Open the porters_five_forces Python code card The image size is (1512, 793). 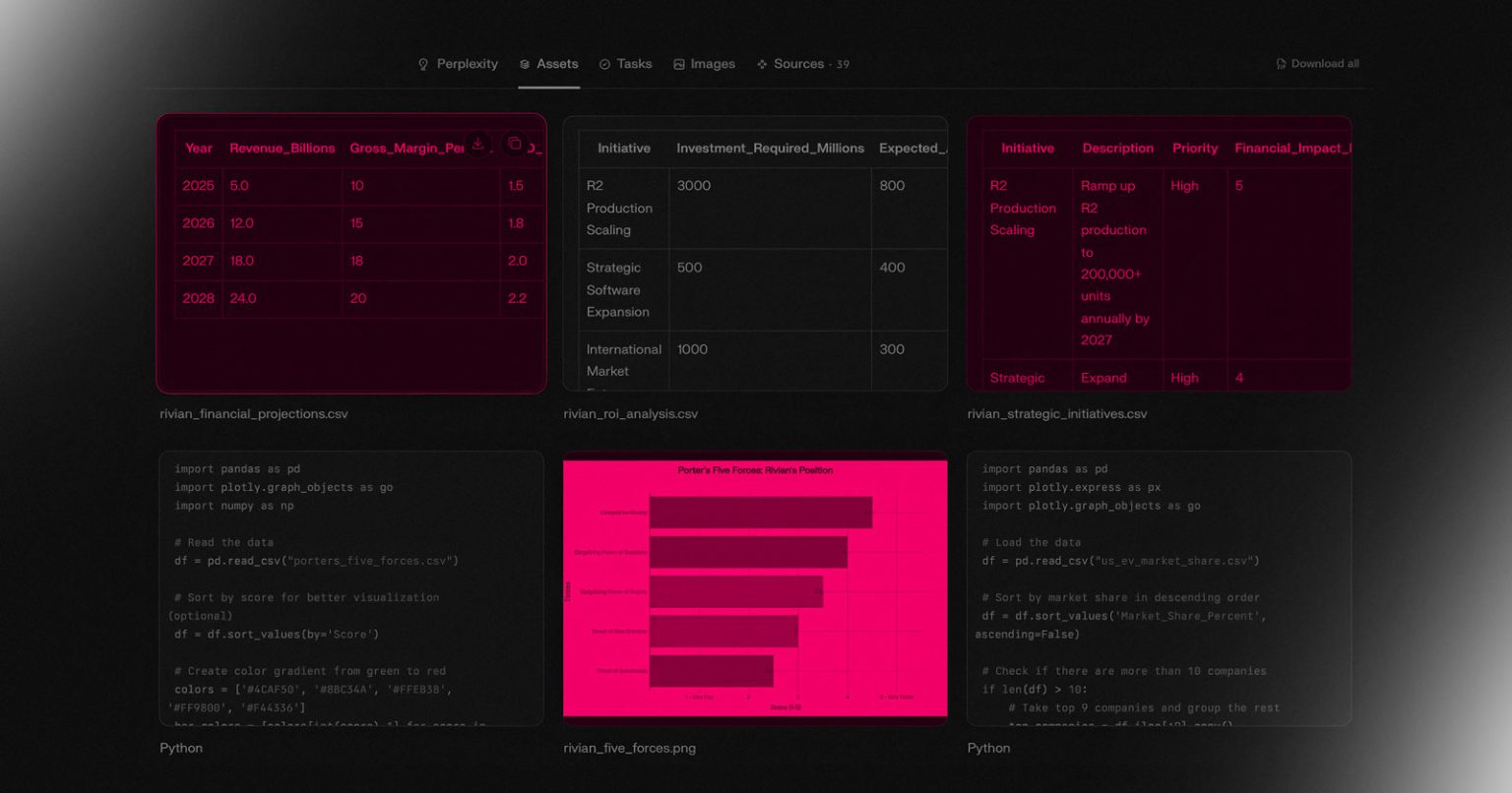[x=351, y=588]
